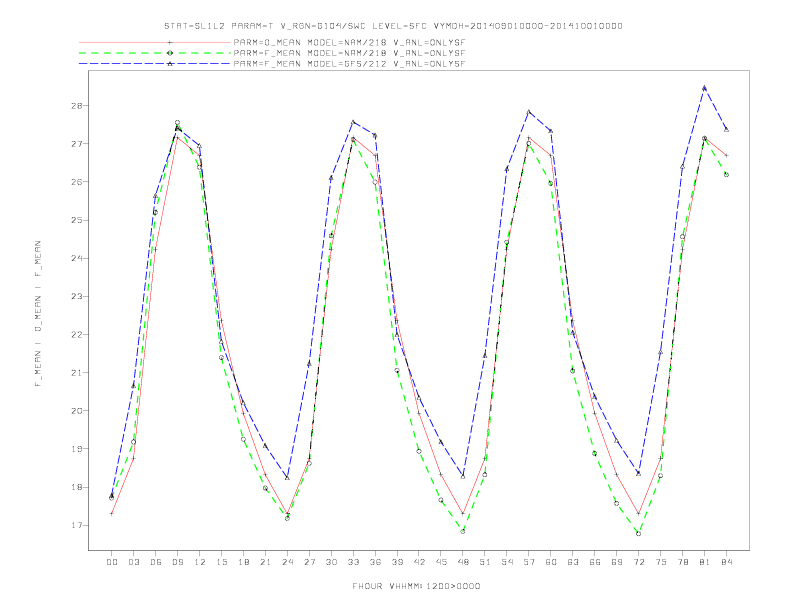Click x-axis forecast hour label 78
This screenshot has width=792, height=612.
coord(683,562)
